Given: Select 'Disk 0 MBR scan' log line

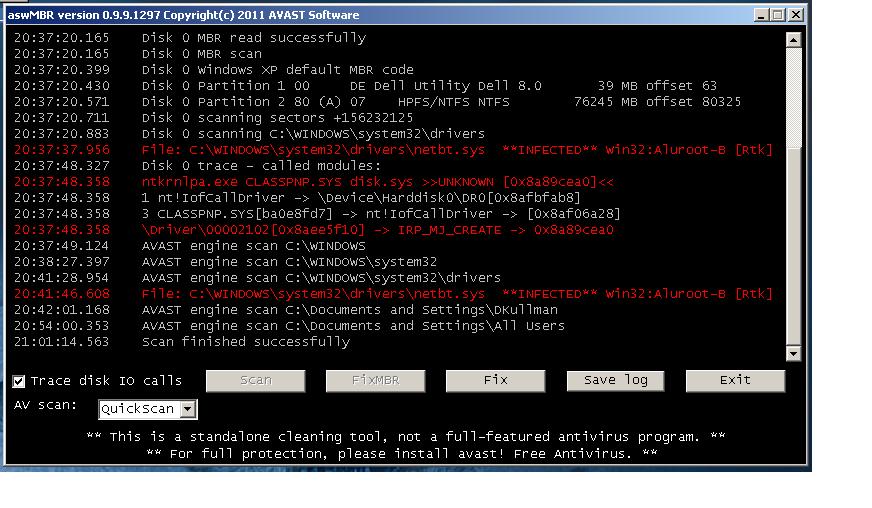Looking at the screenshot, I should click(138, 54).
